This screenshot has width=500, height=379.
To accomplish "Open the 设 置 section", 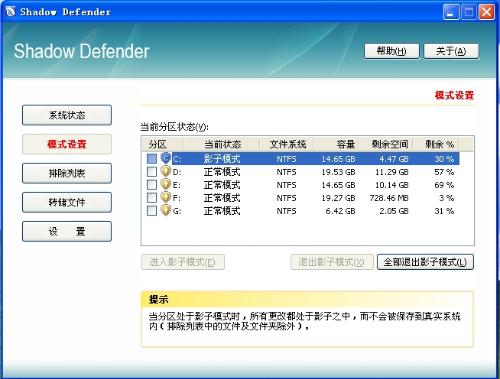I will [x=67, y=231].
